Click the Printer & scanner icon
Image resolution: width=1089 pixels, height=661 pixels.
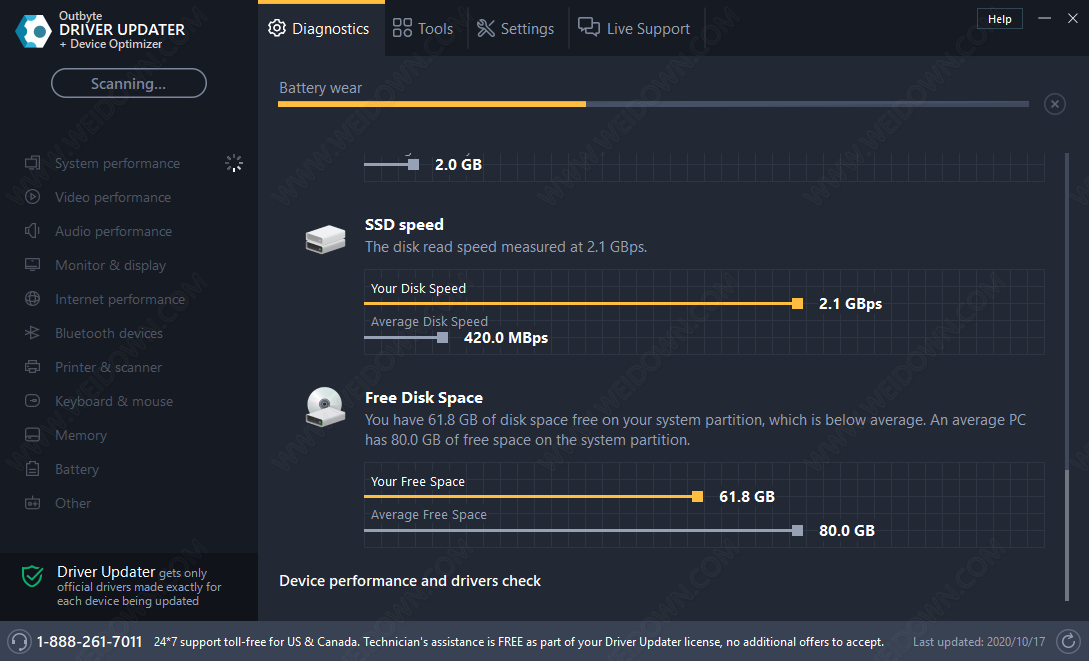coord(33,367)
